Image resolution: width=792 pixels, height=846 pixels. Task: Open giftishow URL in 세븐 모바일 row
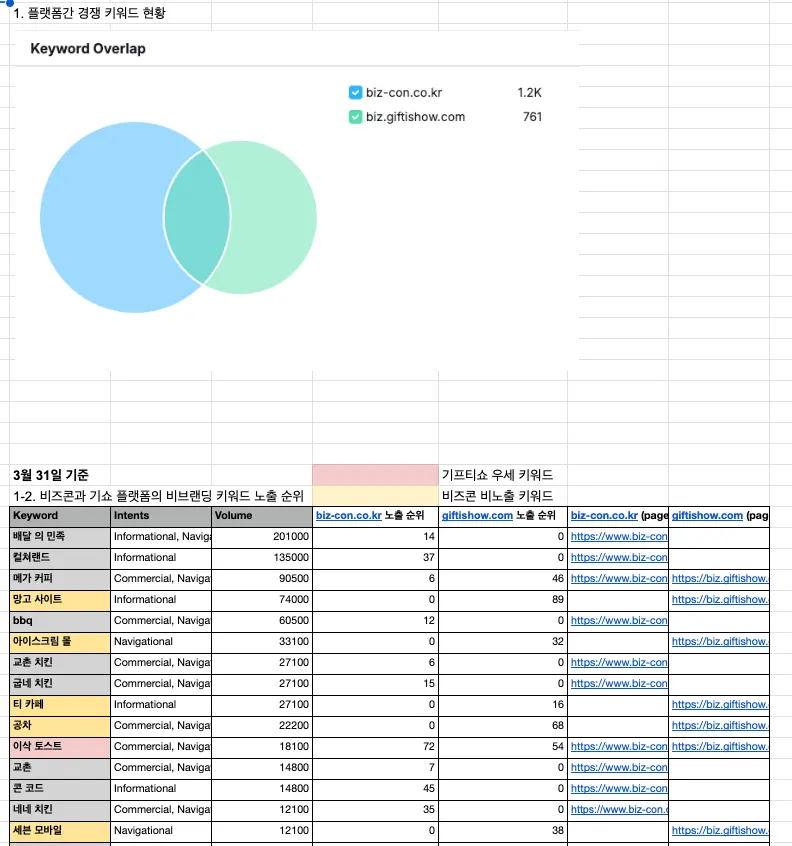pos(720,831)
